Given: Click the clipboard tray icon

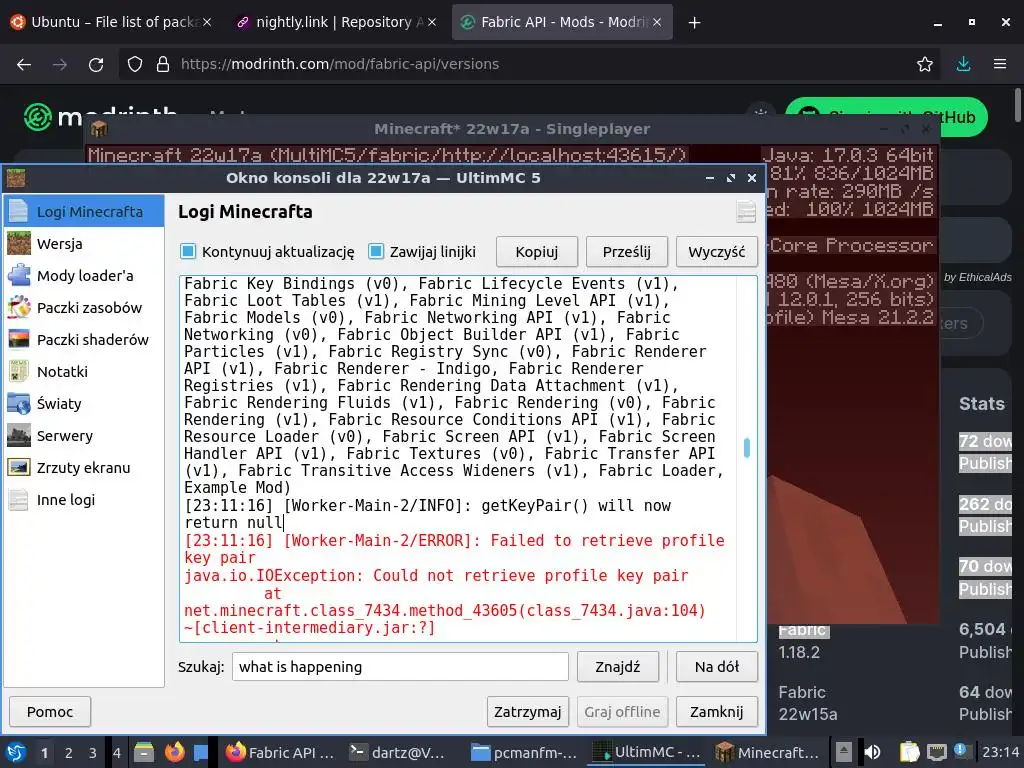Looking at the screenshot, I should pos(909,752).
